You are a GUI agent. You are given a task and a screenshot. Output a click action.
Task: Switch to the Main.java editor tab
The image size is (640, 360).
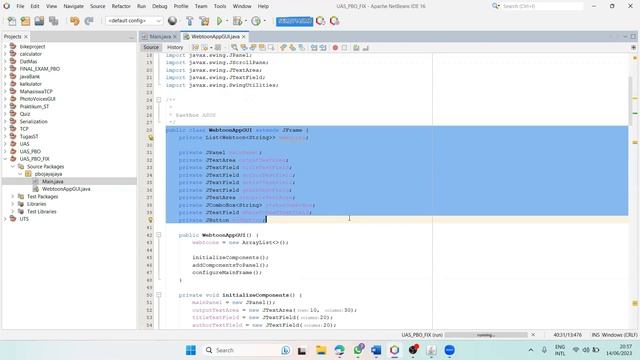(160, 37)
